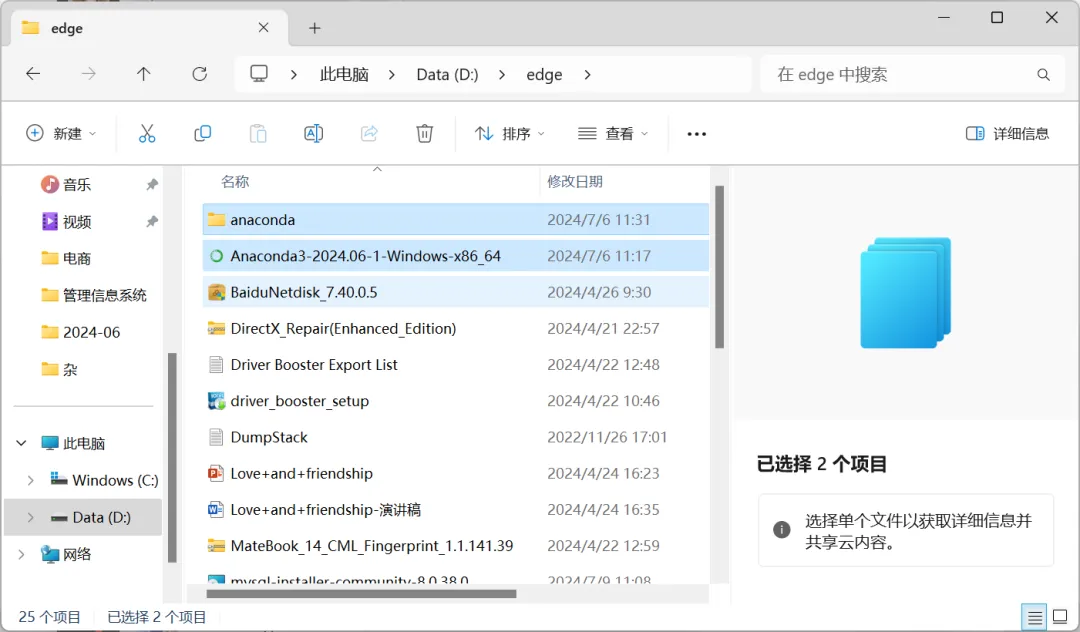This screenshot has height=632, width=1080.
Task: Click the Share icon in toolbar
Action: coord(369,134)
